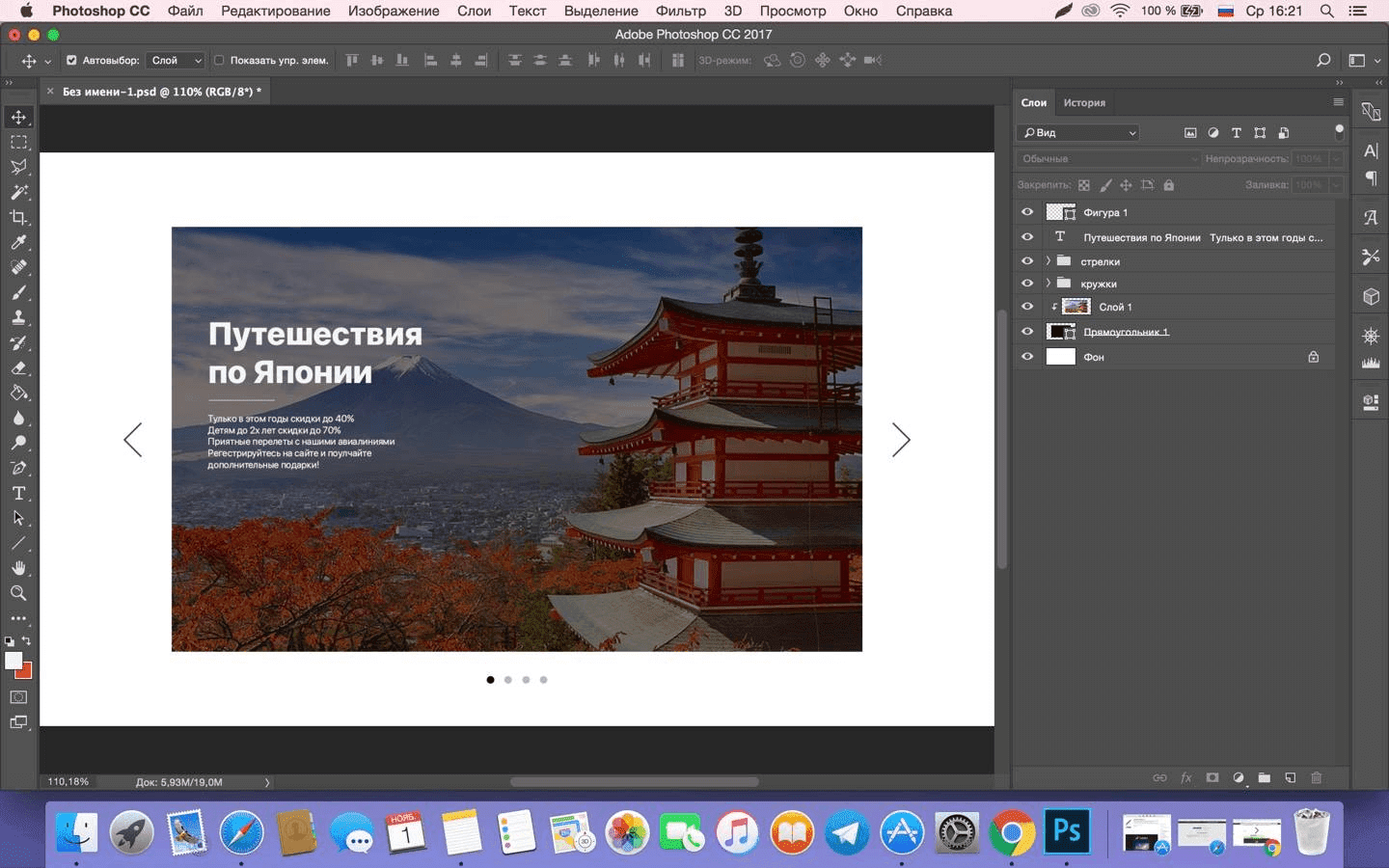
Task: Select the Horizontal Type tool
Action: point(18,493)
